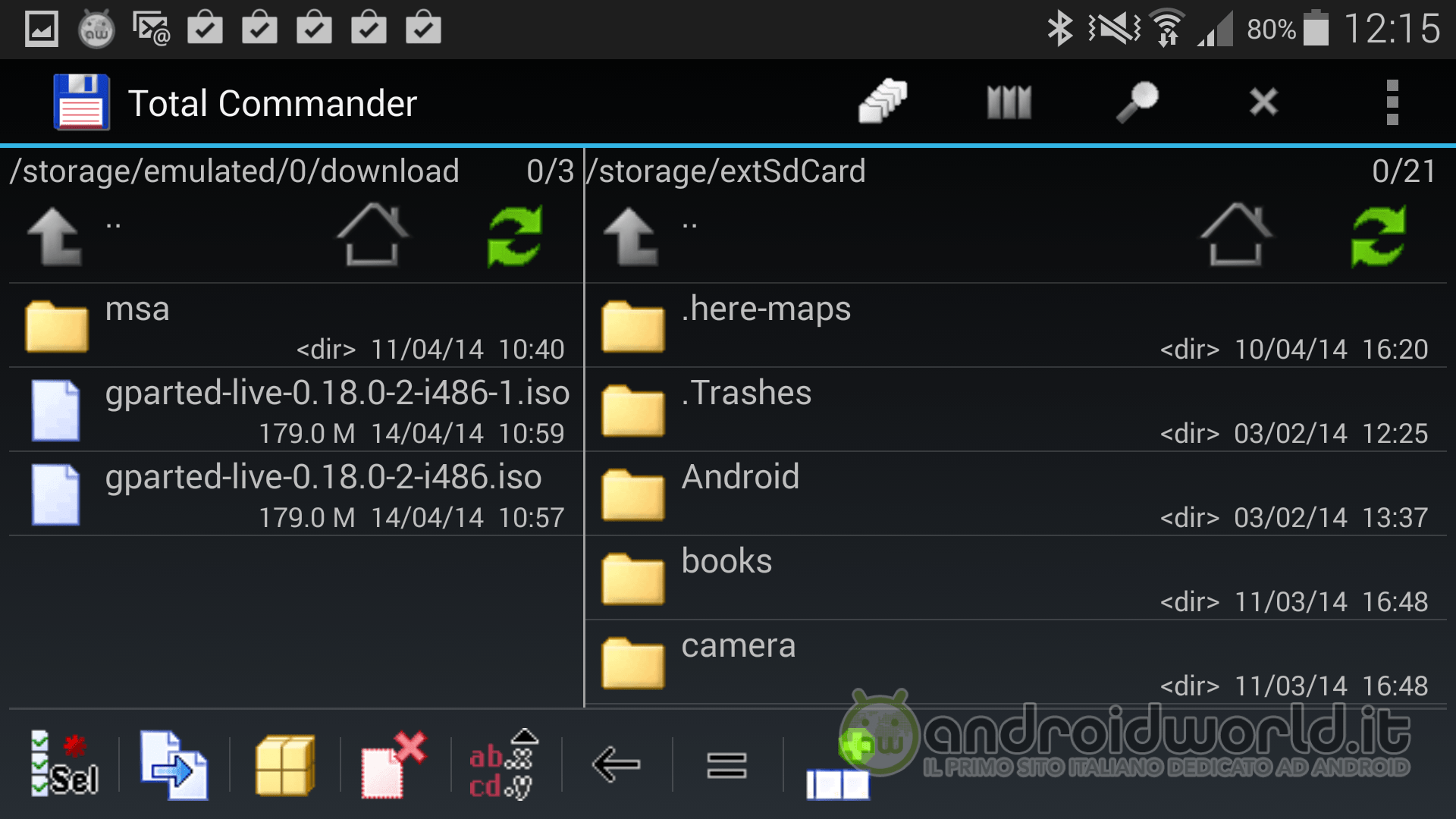This screenshot has height=819, width=1456.
Task: Pack files with the zip archive icon
Action: click(284, 766)
